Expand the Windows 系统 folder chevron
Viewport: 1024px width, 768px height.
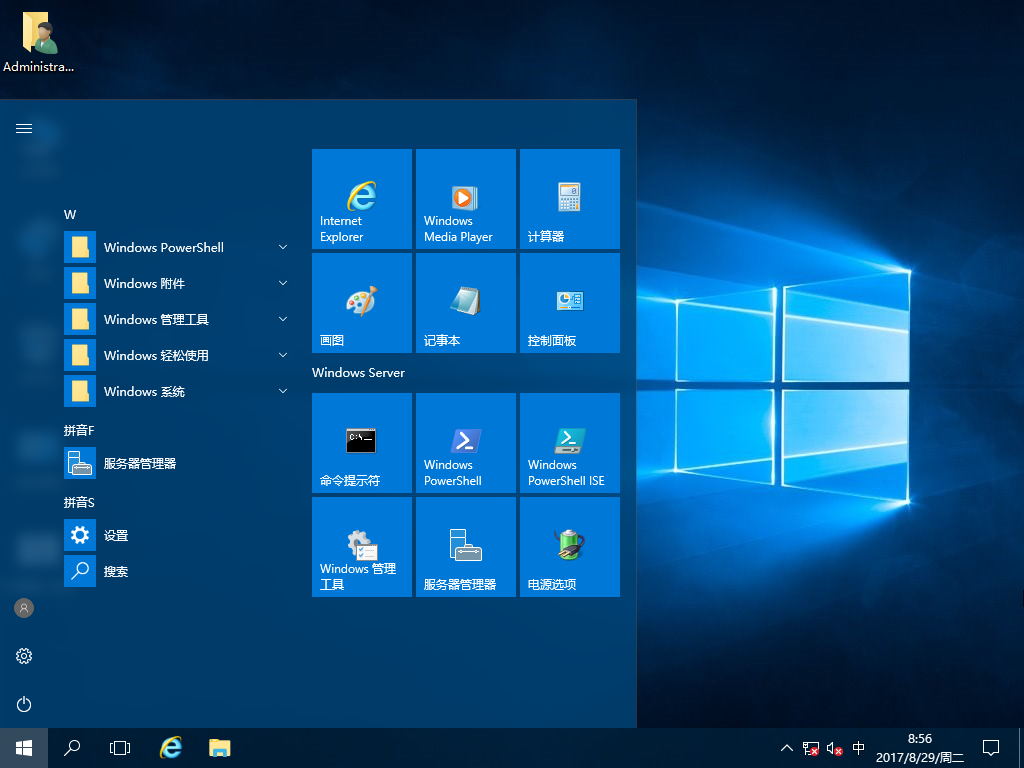[283, 391]
